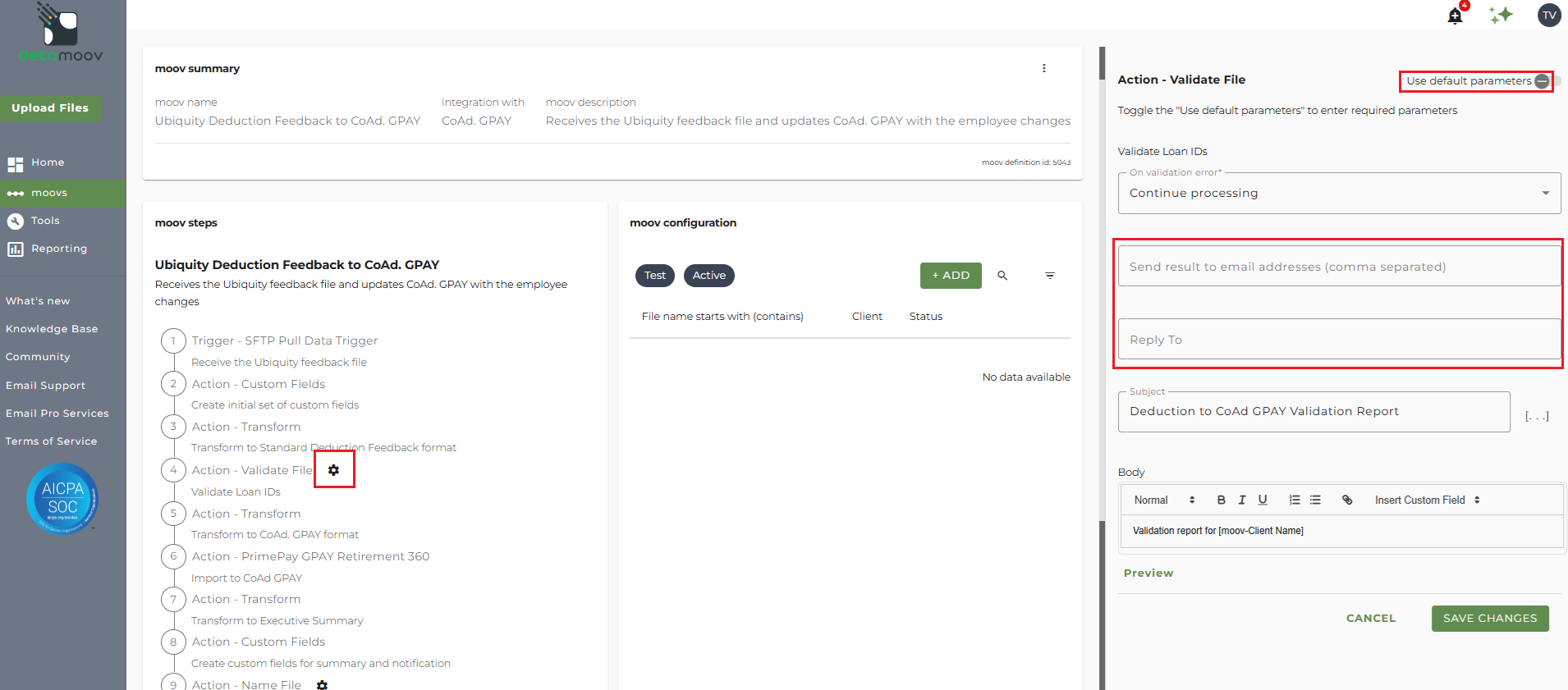The height and width of the screenshot is (690, 1568).
Task: Click Upload Files button
Action: pyautogui.click(x=50, y=107)
